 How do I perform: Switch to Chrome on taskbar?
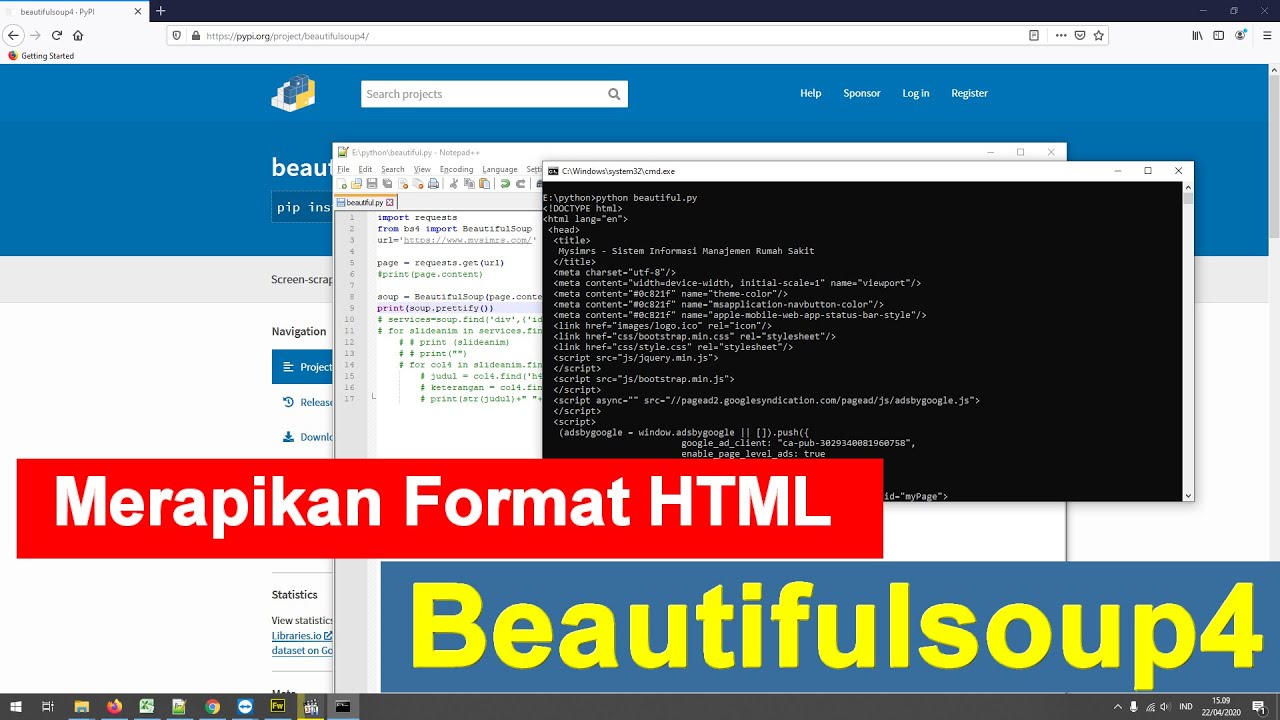(212, 706)
